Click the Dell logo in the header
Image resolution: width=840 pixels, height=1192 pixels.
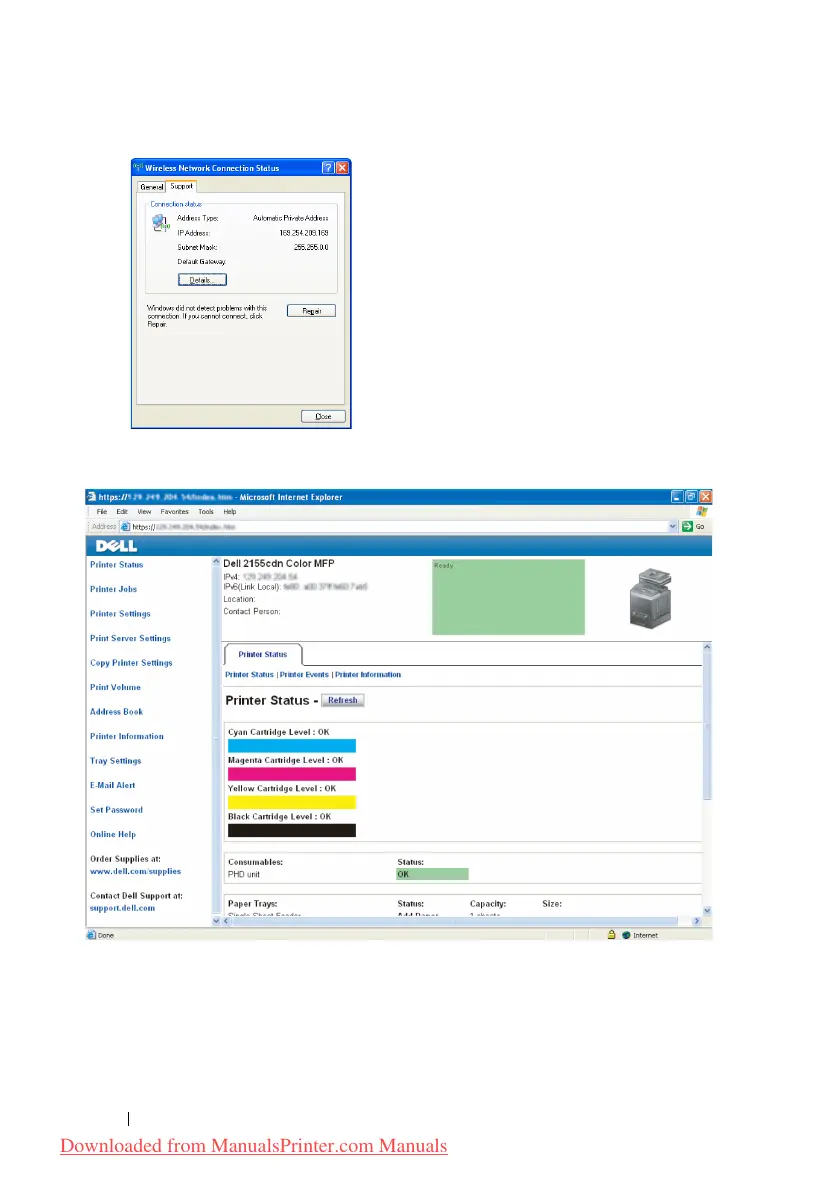tap(116, 546)
